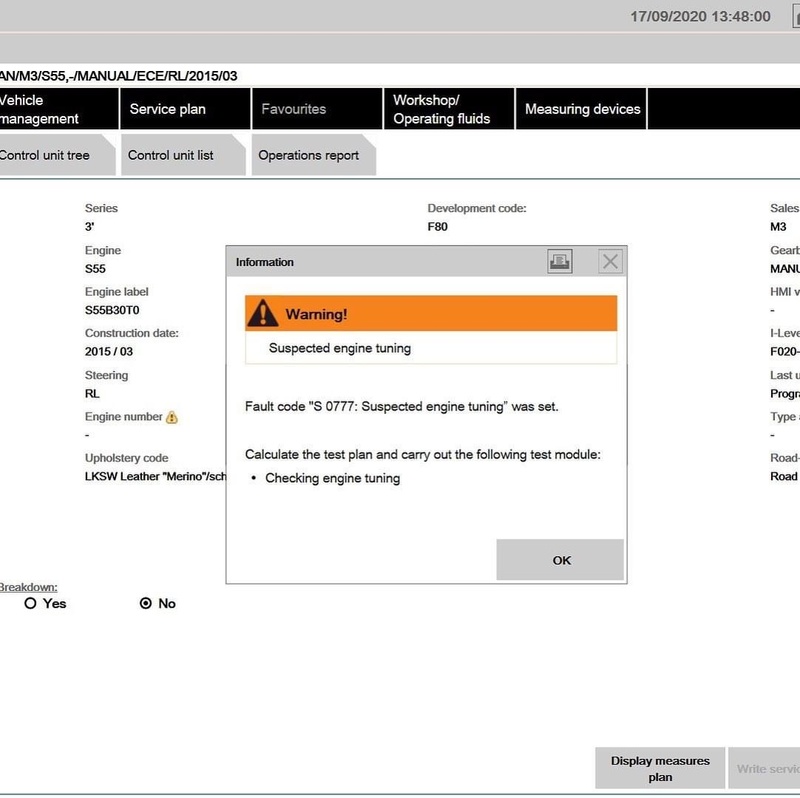Click the upholstery code LKSW Leather value
The height and width of the screenshot is (798, 800).
pyautogui.click(x=155, y=477)
